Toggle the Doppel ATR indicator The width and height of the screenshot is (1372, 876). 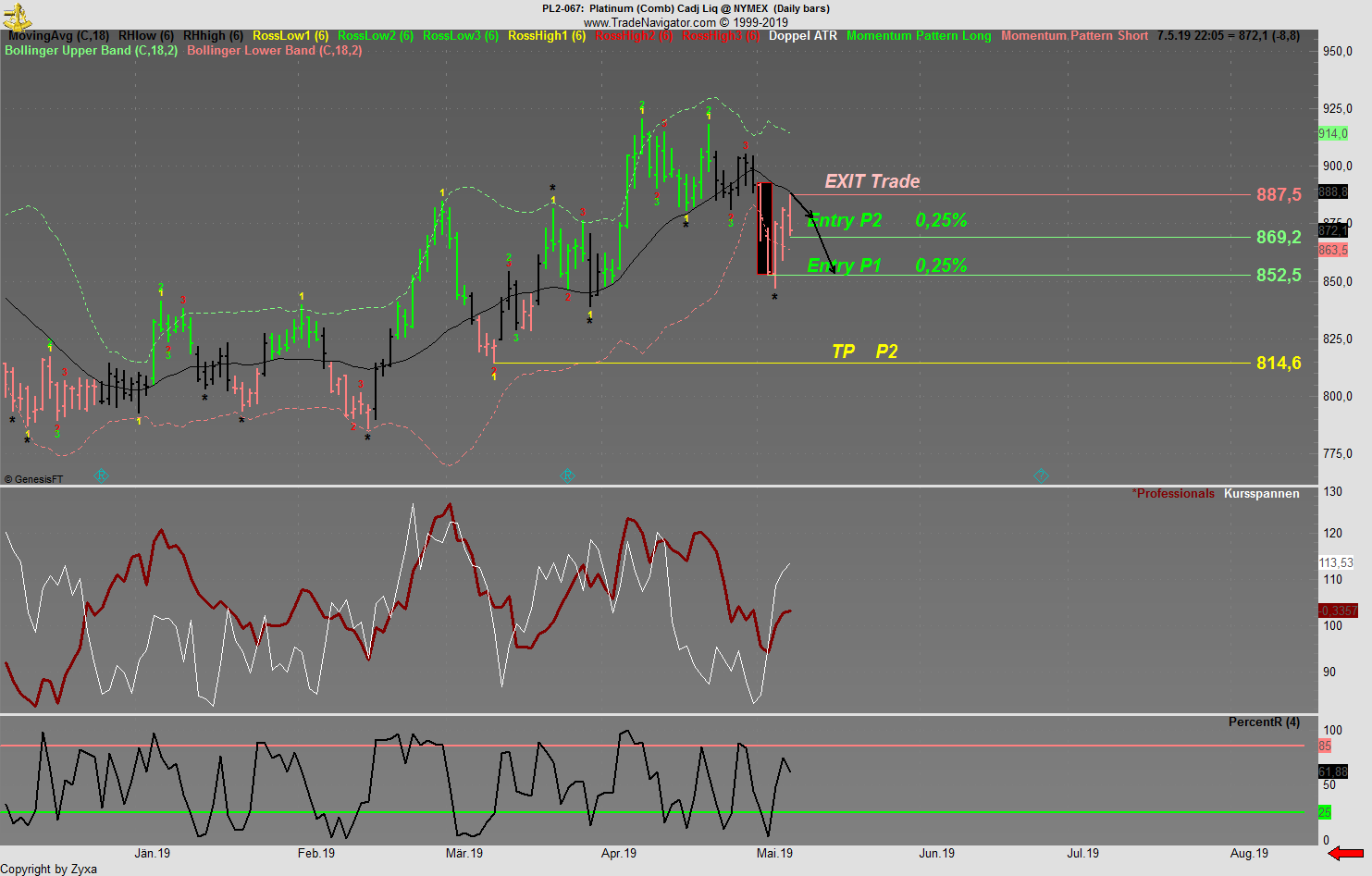(x=803, y=36)
